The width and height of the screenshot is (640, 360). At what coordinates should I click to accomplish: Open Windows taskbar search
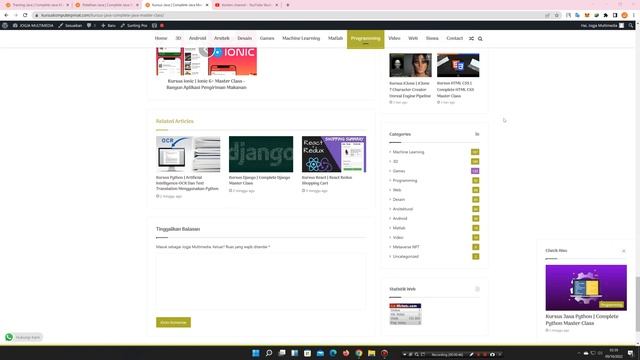(269, 353)
